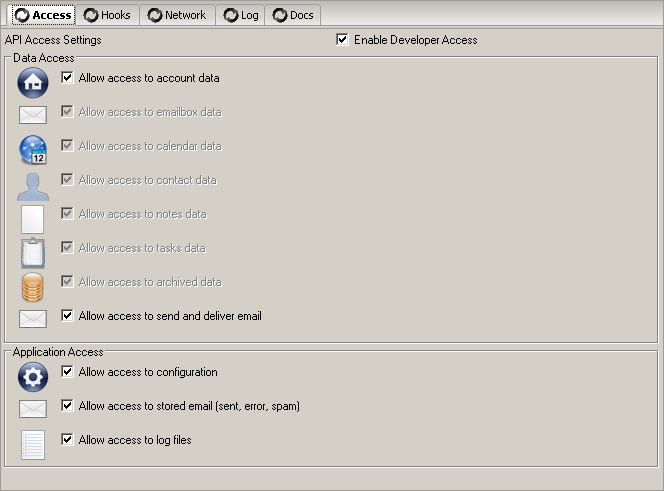This screenshot has width=664, height=491.
Task: Uncheck Allow access to account data
Action: tap(67, 78)
